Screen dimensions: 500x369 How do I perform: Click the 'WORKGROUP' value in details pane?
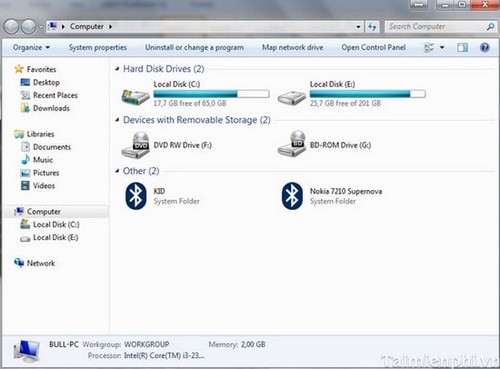[x=147, y=344]
